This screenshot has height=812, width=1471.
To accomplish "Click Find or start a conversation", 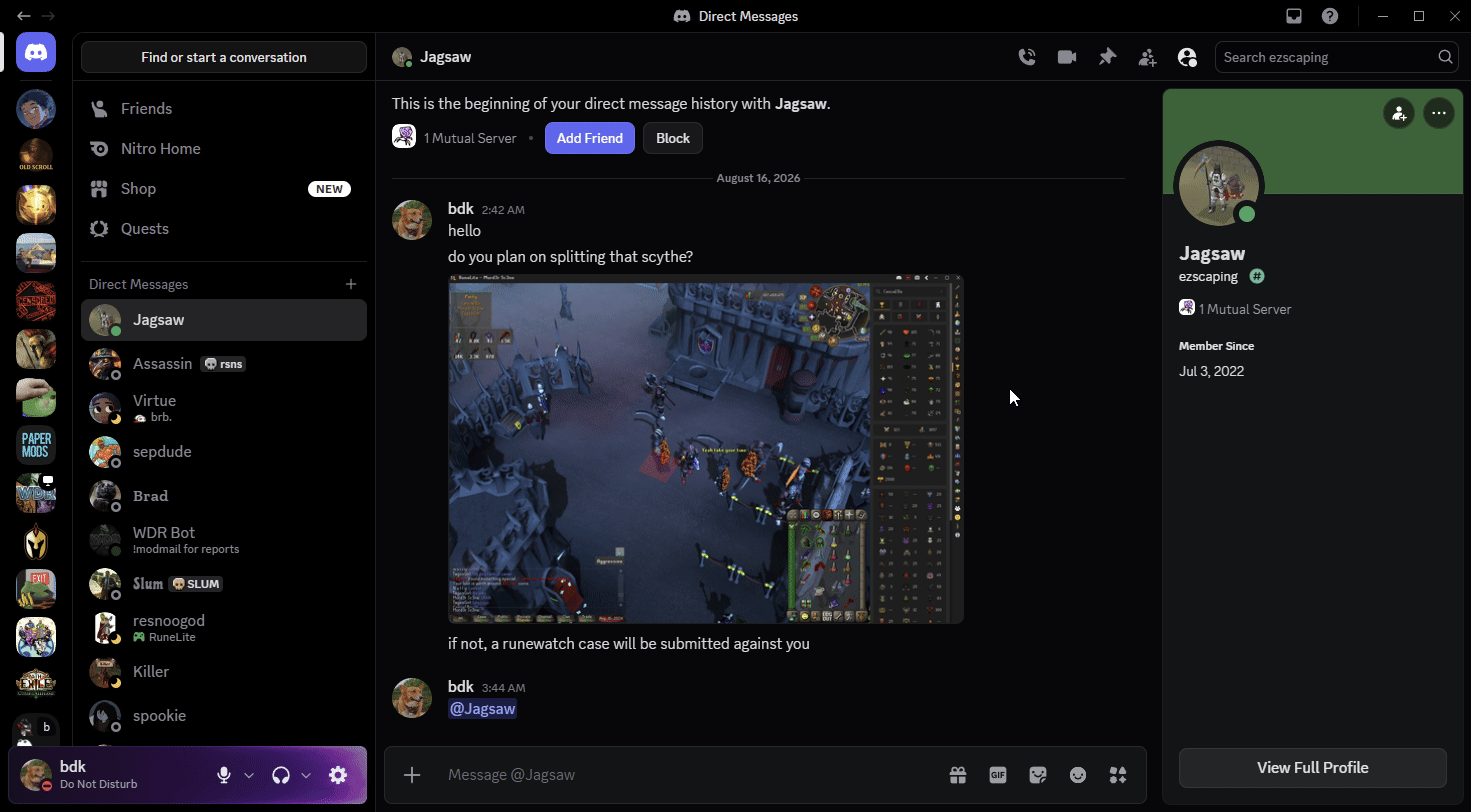I will tap(224, 57).
